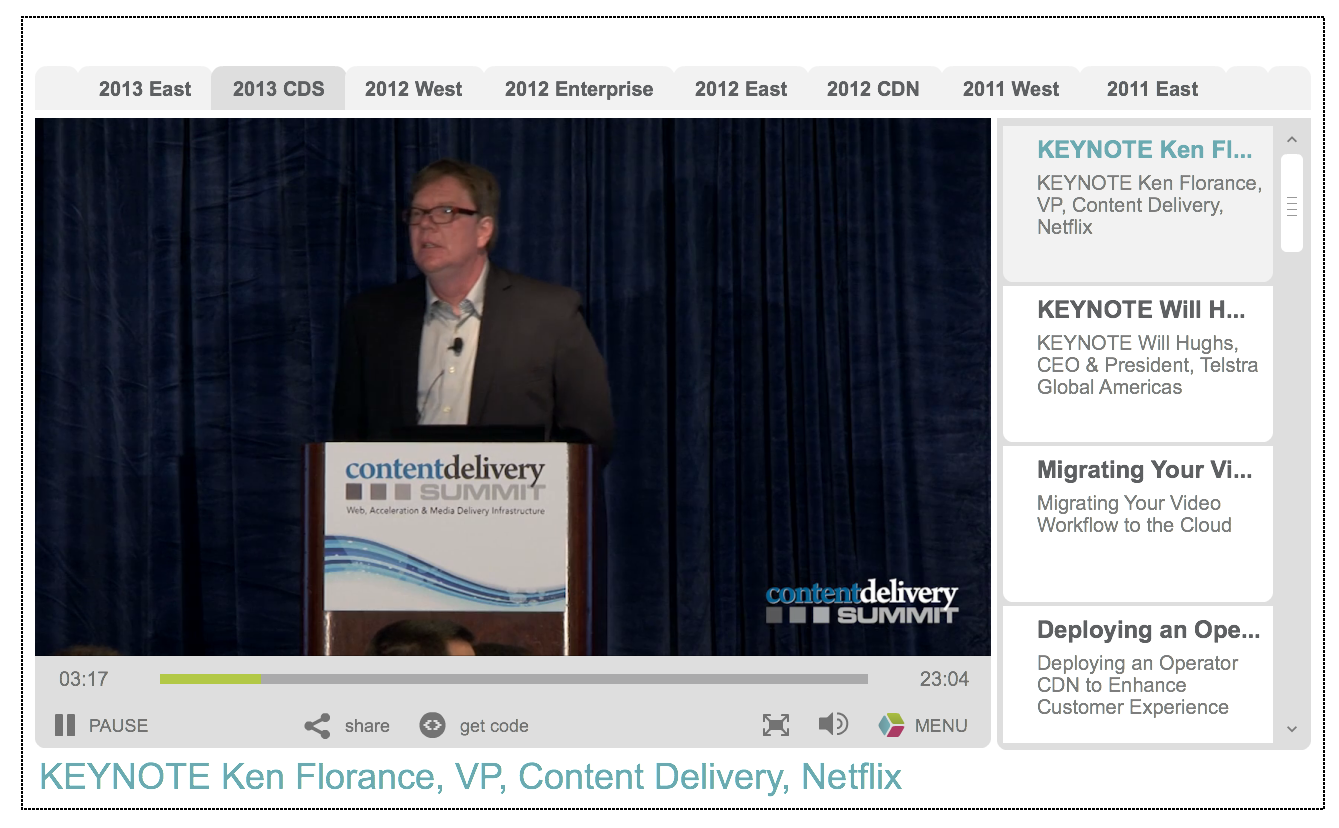Pause the video with the pause icon
The width and height of the screenshot is (1339, 828).
tap(65, 725)
